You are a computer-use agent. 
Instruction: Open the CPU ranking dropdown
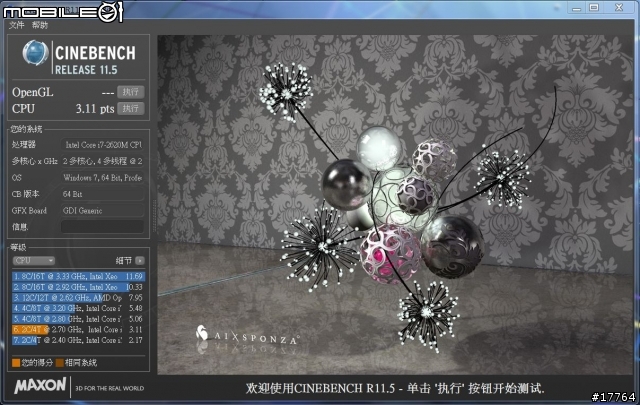click(x=34, y=260)
